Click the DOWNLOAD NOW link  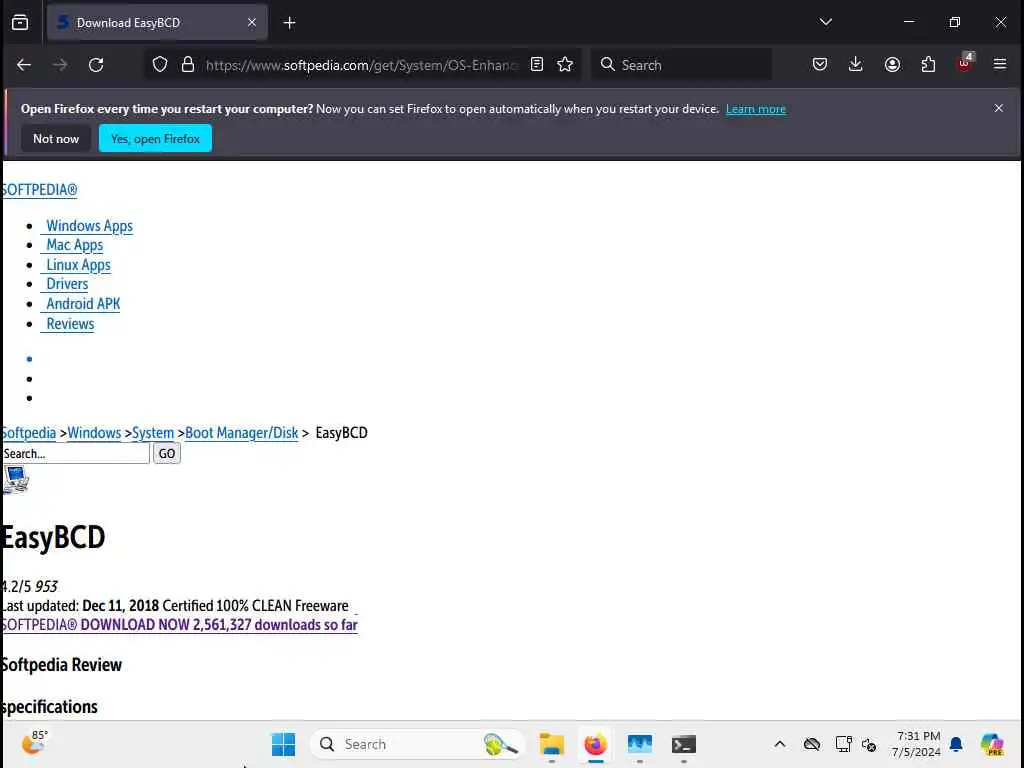[x=180, y=625]
